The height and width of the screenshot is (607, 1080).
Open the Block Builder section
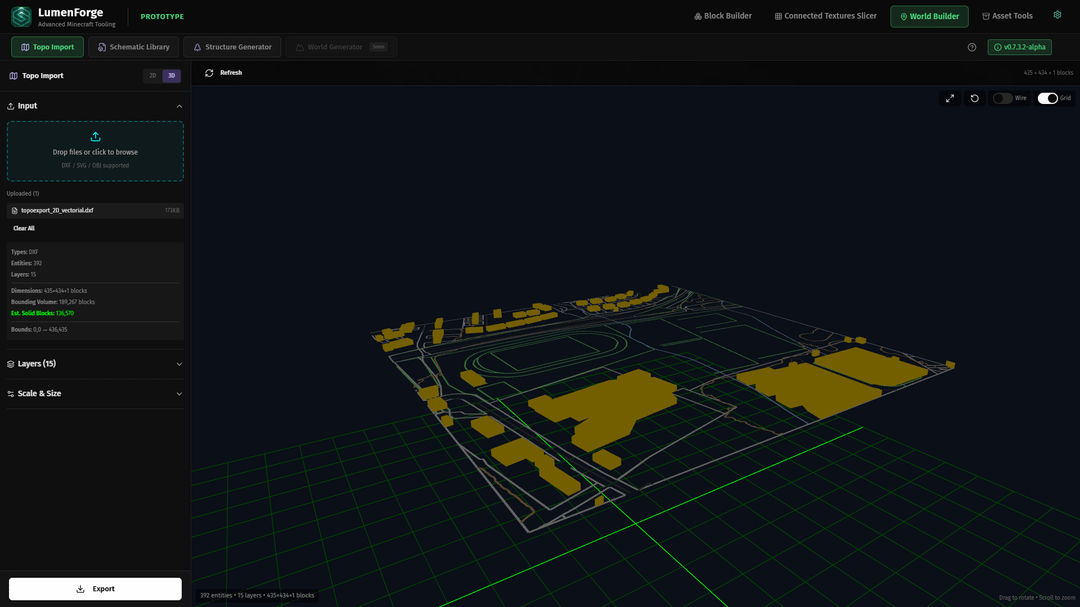(723, 16)
